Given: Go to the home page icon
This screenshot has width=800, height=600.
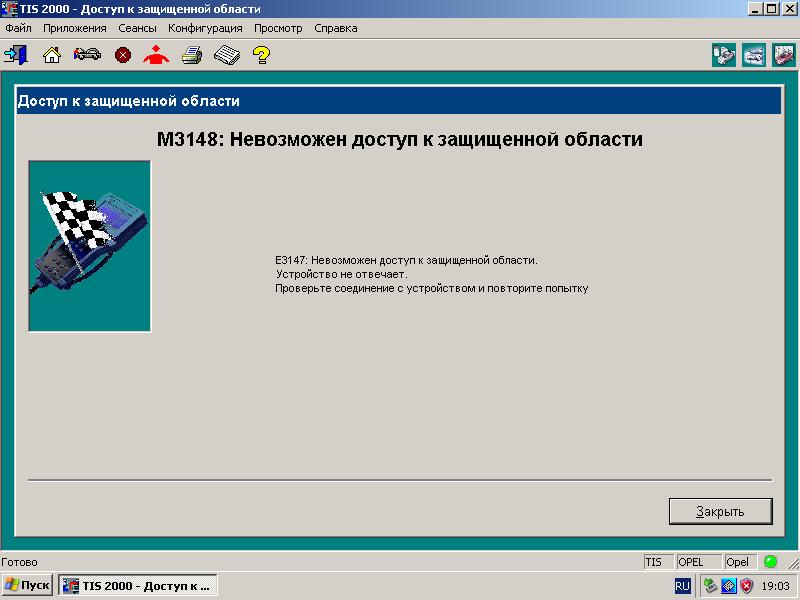Looking at the screenshot, I should (x=52, y=55).
